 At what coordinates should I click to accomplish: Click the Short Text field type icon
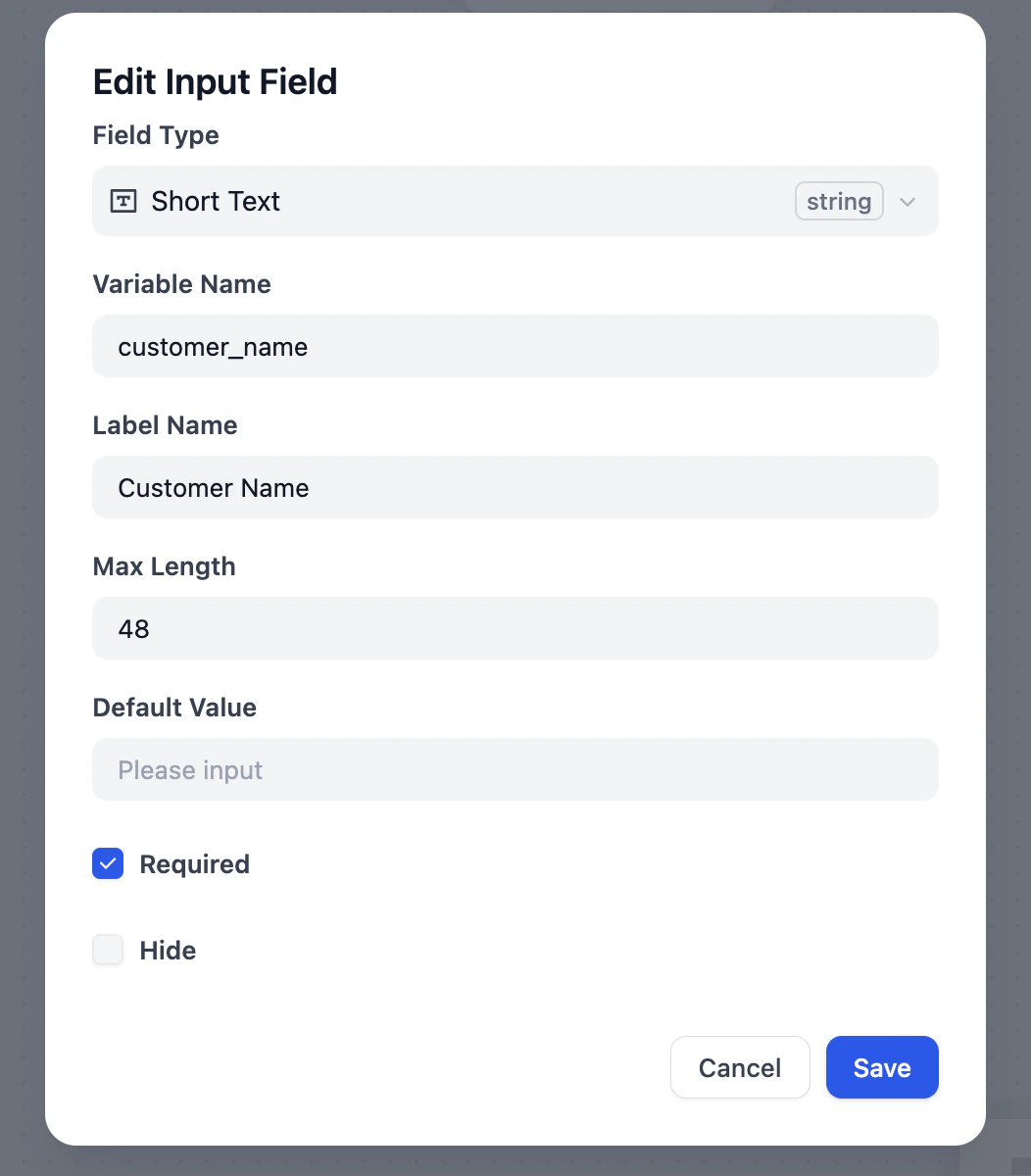[x=123, y=200]
